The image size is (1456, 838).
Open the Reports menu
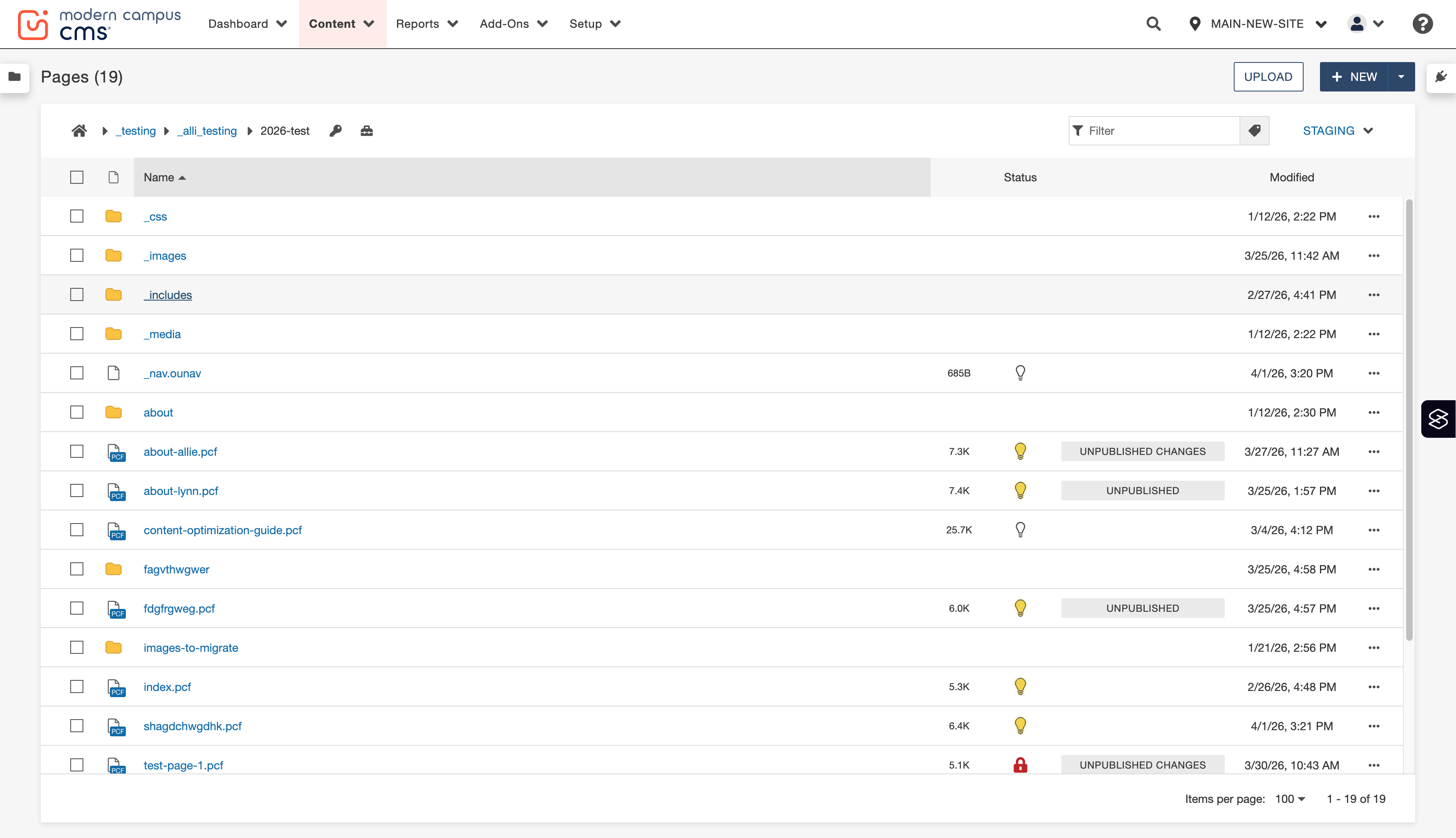[427, 24]
